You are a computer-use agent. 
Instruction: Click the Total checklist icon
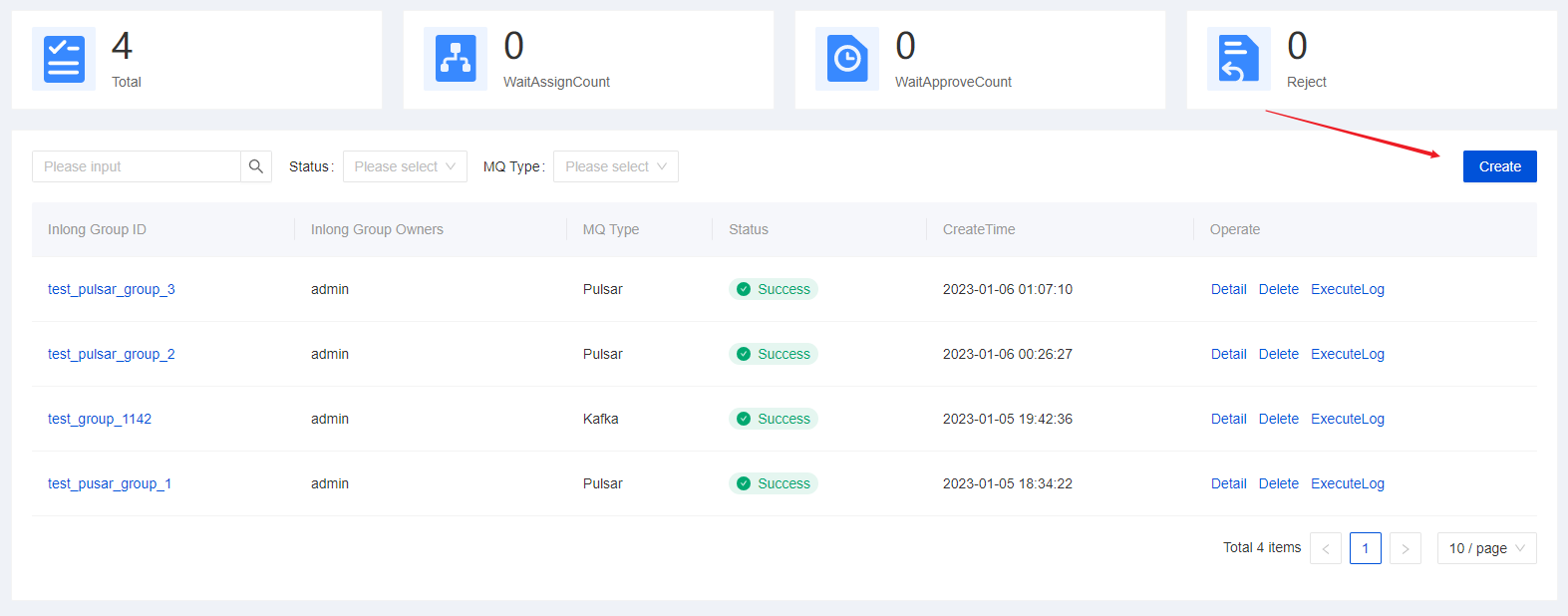pyautogui.click(x=64, y=59)
